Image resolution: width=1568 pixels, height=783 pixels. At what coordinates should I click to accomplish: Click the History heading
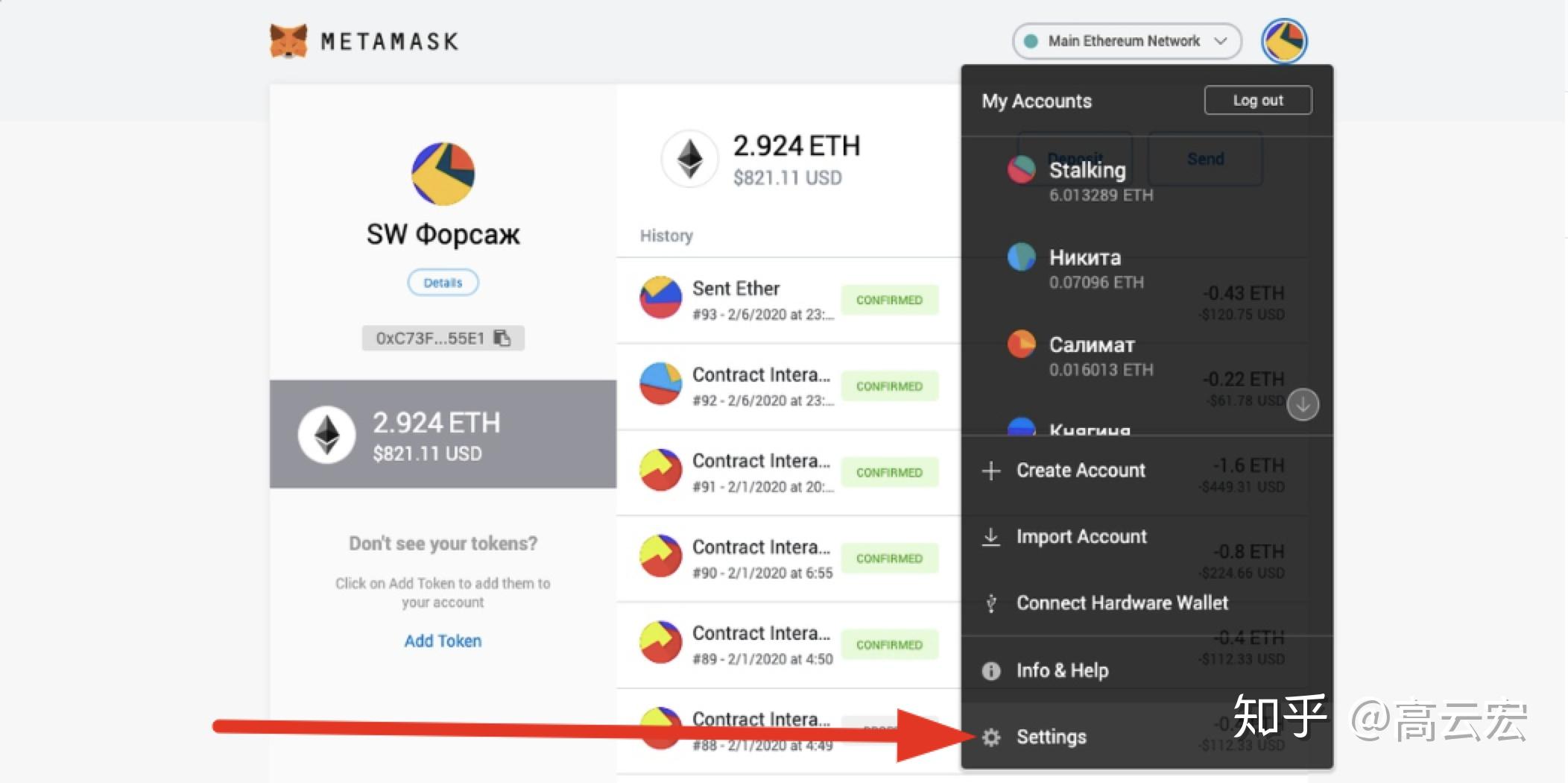coord(666,236)
